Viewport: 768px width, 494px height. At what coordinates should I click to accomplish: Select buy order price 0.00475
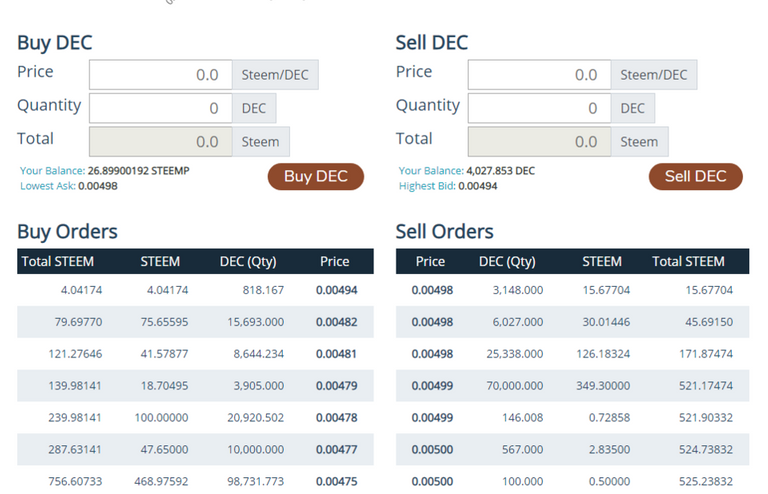[x=336, y=481]
